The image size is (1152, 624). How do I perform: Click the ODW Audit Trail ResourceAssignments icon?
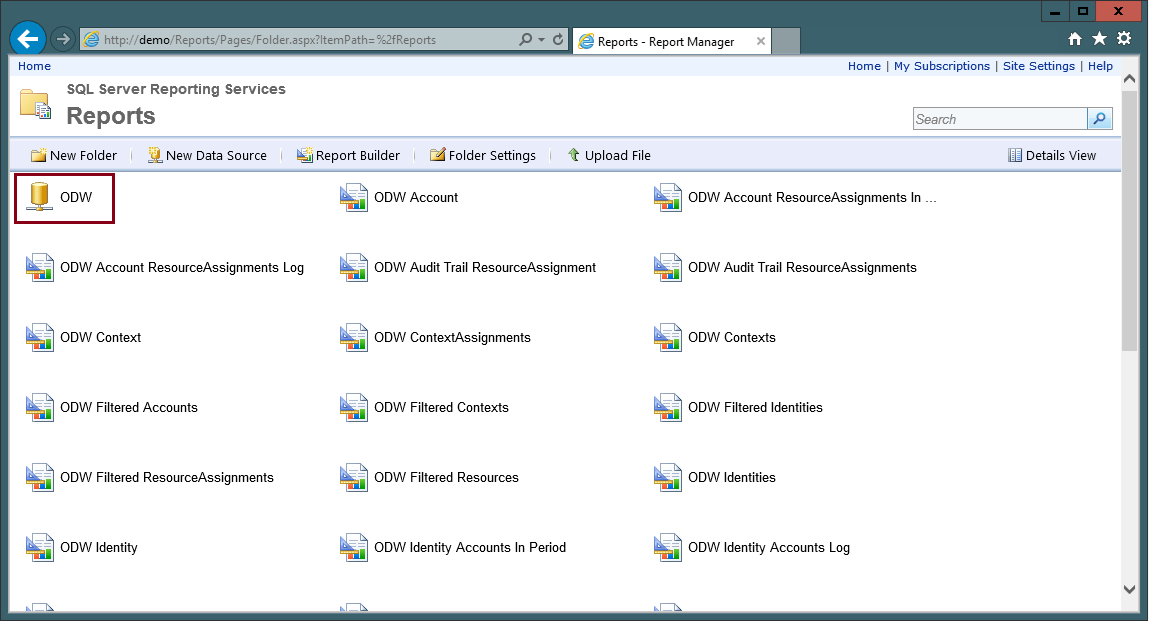[668, 268]
